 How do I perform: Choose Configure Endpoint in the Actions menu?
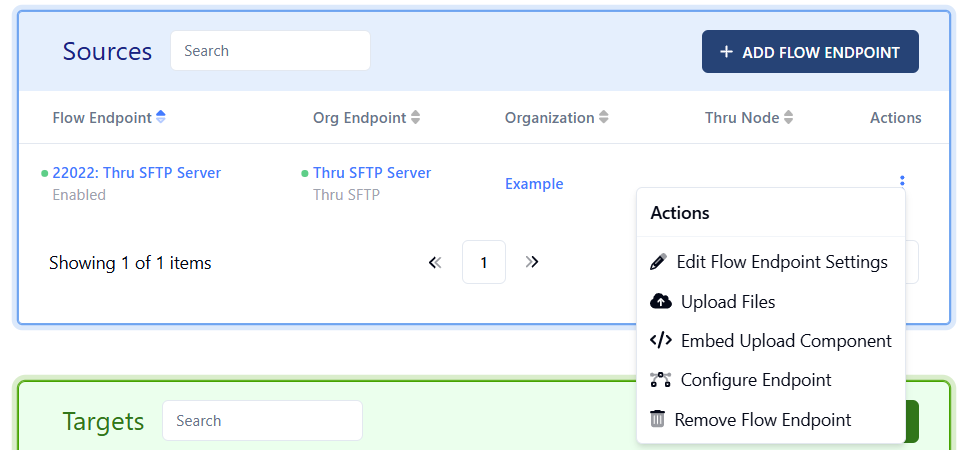pos(755,380)
